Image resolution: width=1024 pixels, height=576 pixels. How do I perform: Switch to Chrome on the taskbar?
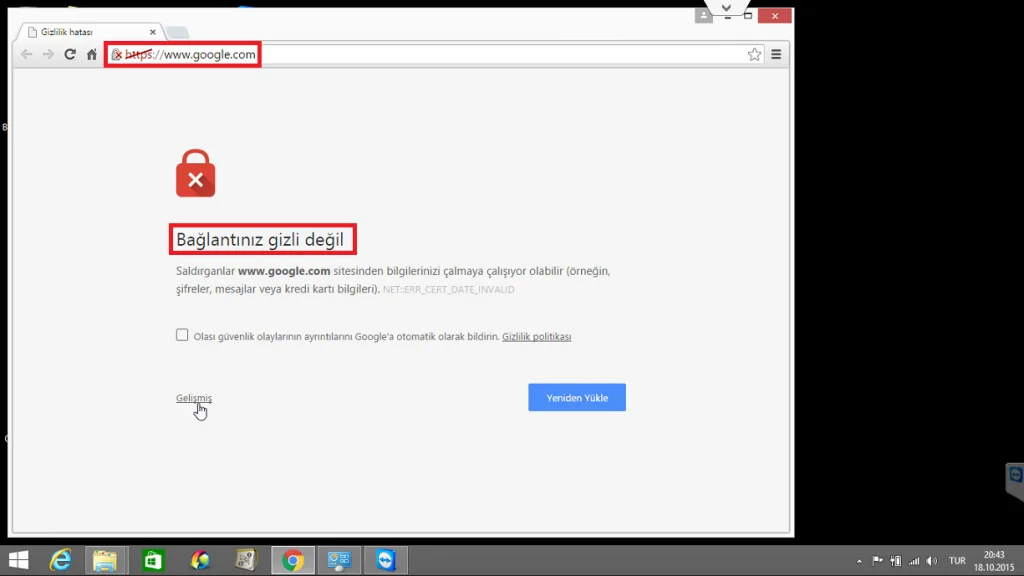pos(293,560)
